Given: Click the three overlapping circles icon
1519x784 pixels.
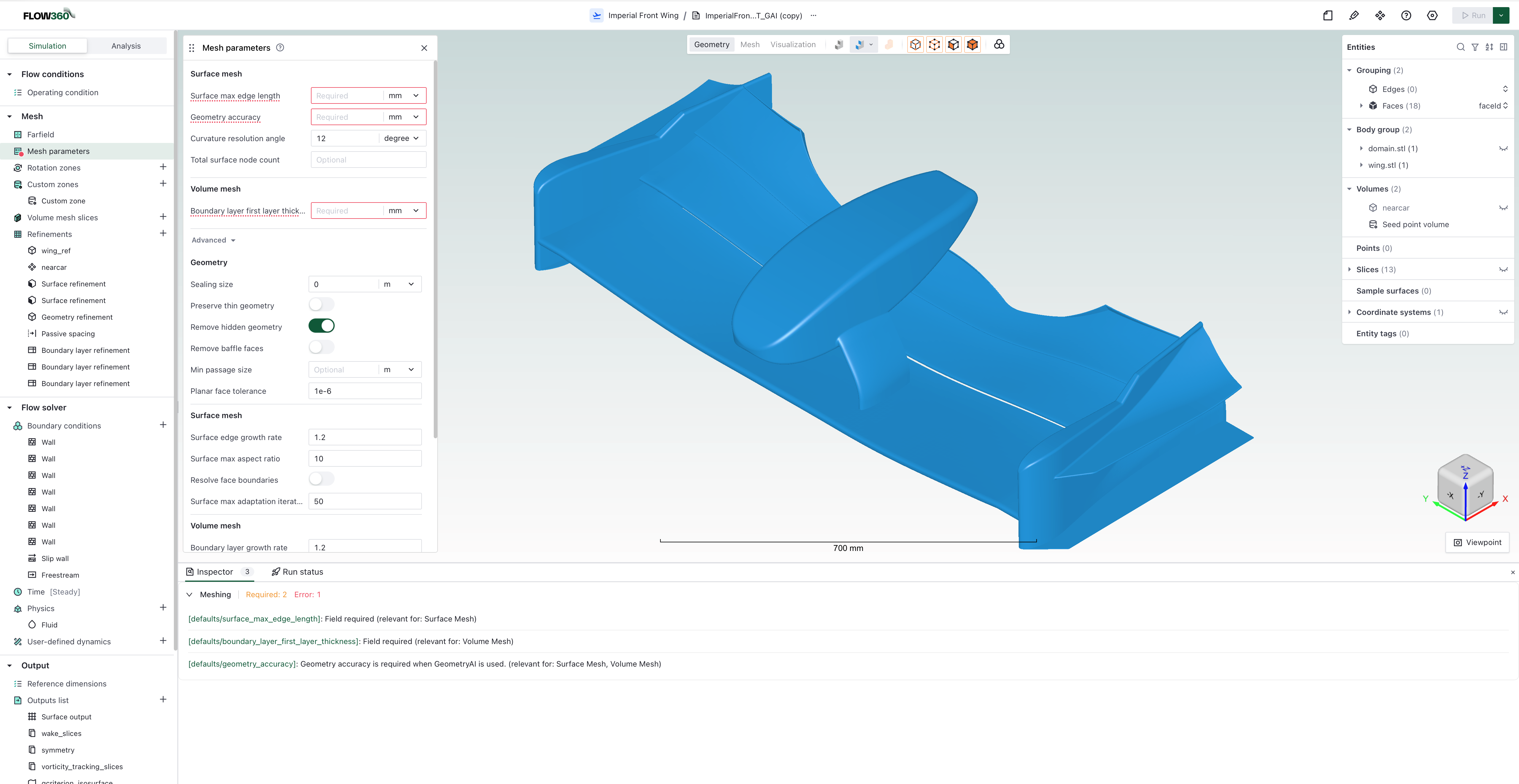Looking at the screenshot, I should click(999, 45).
